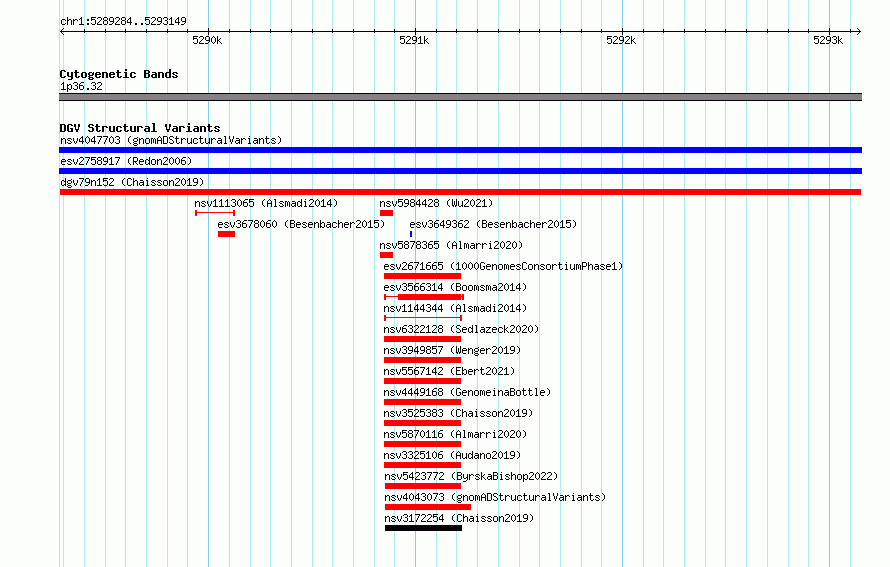This screenshot has width=890, height=567.
Task: Click the thin red interval for nsv1113065
Action: (215, 213)
